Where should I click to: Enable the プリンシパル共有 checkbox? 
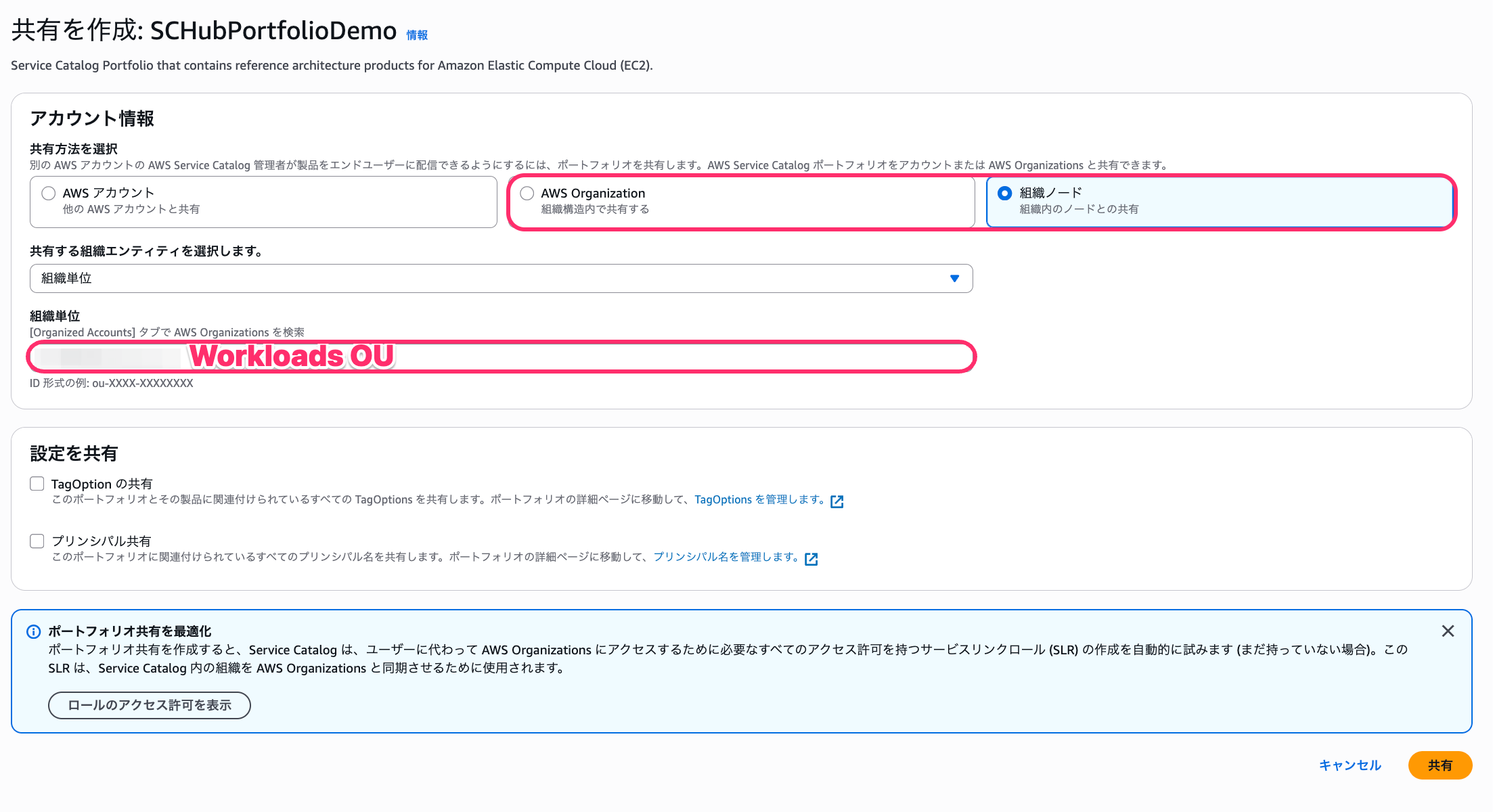pyautogui.click(x=37, y=541)
